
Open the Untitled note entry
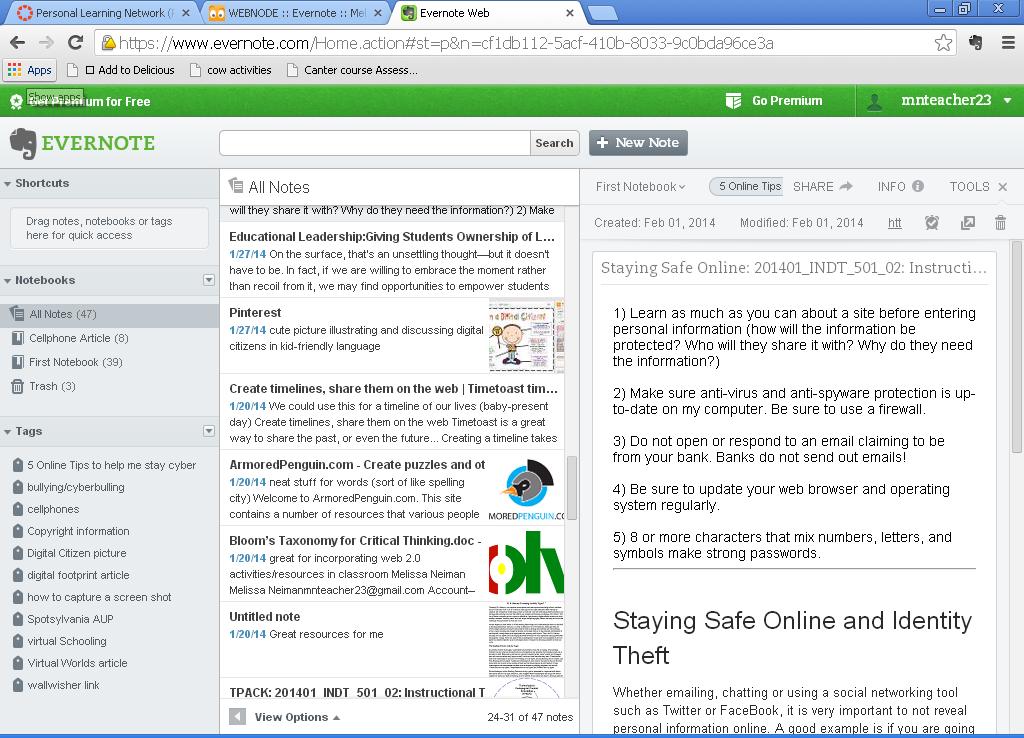pyautogui.click(x=392, y=640)
